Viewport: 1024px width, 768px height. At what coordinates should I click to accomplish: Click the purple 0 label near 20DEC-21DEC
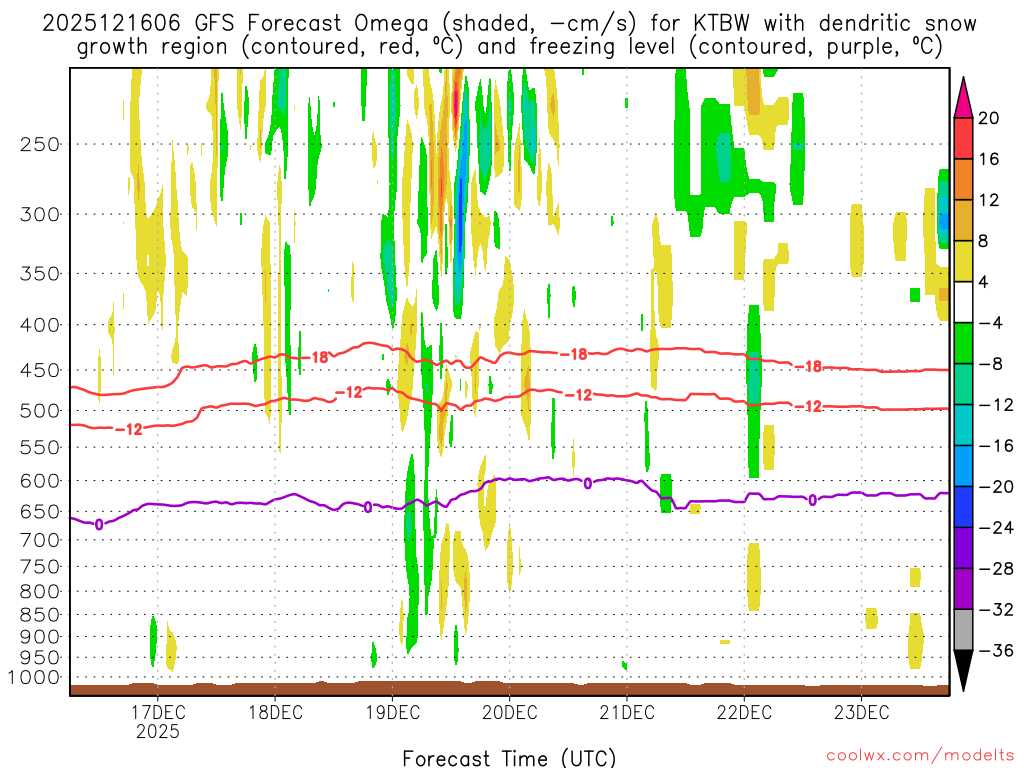click(588, 483)
